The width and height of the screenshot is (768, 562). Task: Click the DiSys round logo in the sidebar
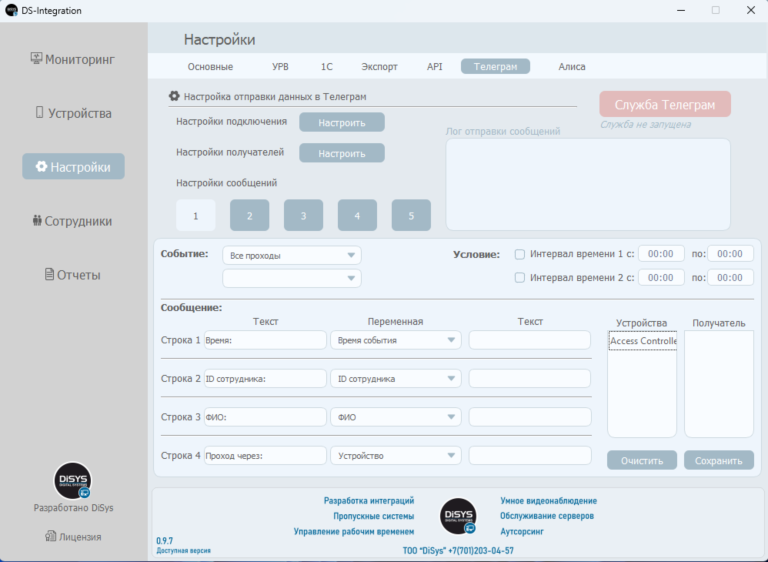tap(73, 481)
